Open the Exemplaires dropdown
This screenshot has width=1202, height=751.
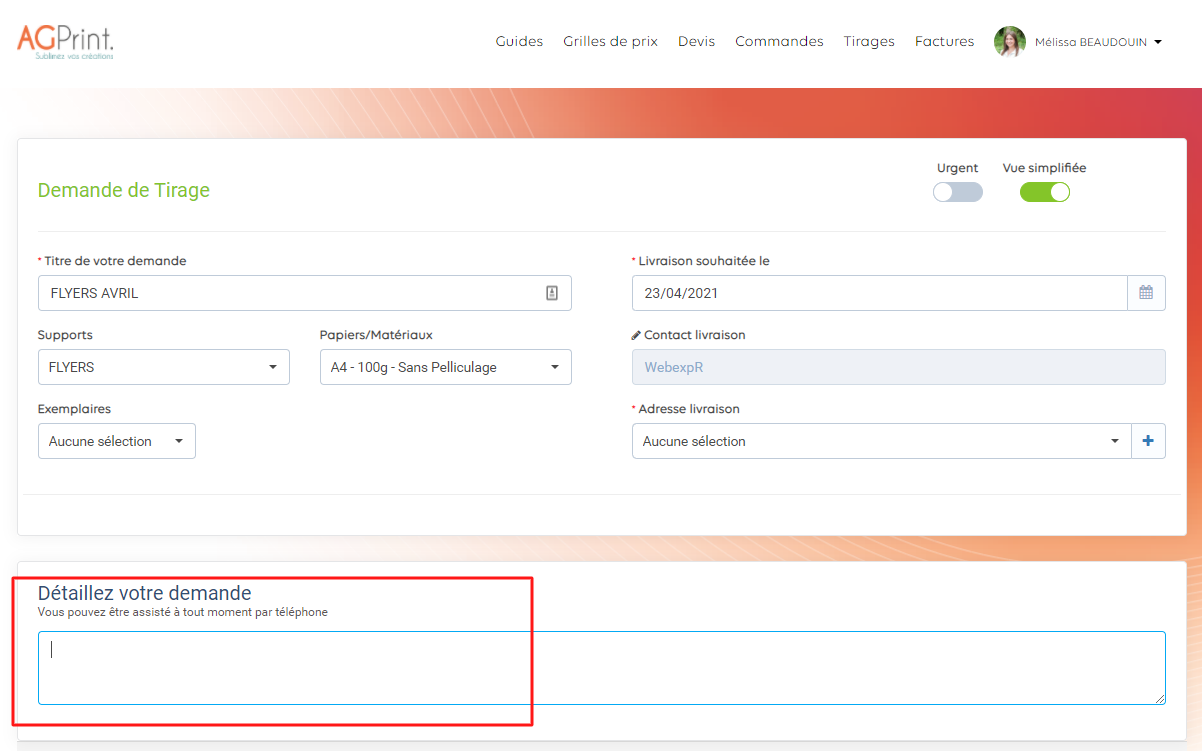pos(116,441)
